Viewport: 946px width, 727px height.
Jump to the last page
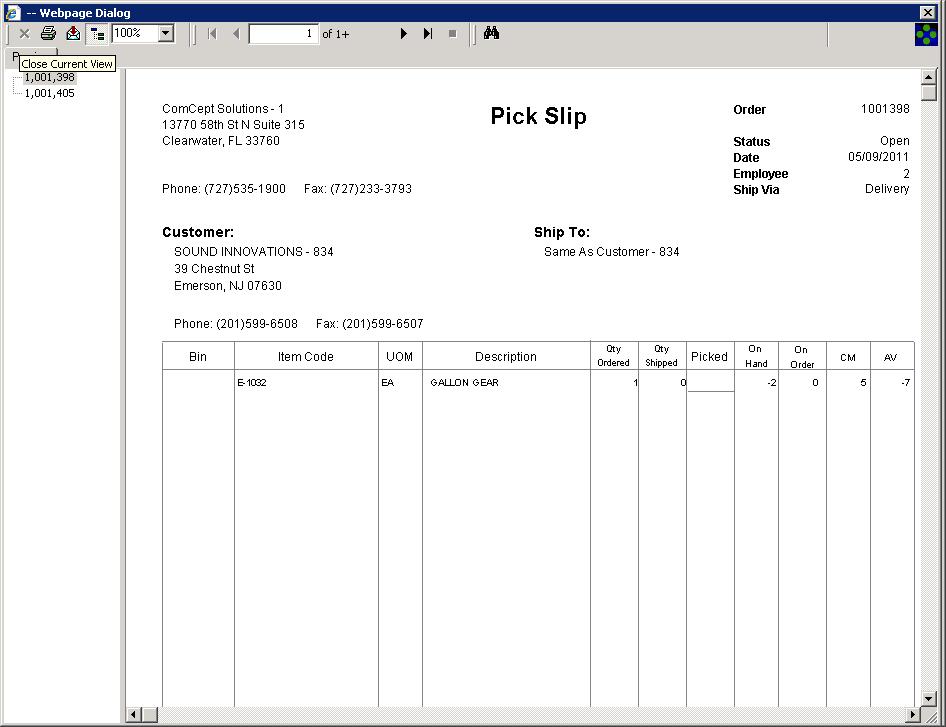tap(428, 34)
